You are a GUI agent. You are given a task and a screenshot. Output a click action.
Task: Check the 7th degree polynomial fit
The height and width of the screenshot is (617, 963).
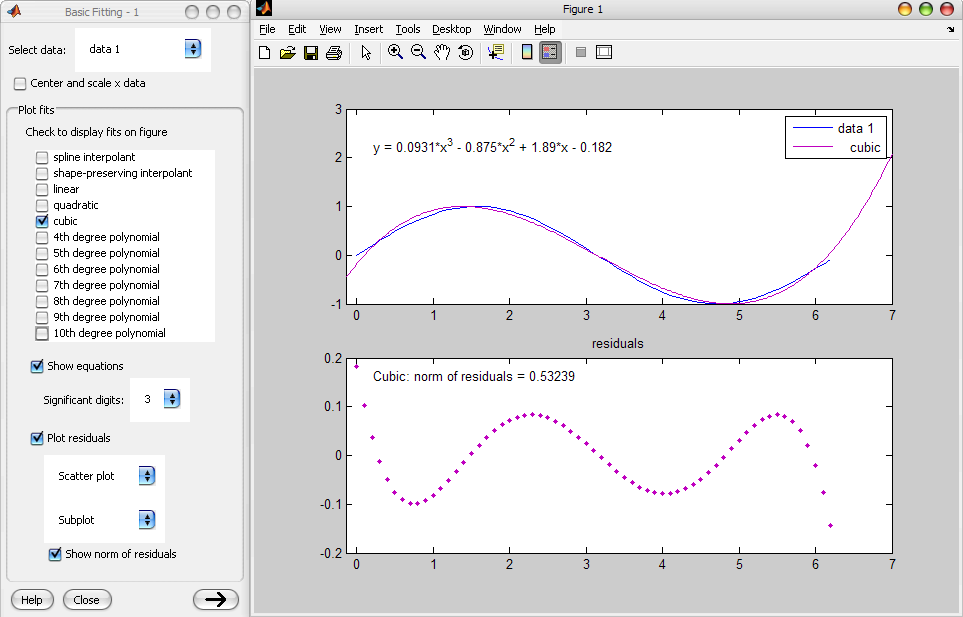(42, 285)
